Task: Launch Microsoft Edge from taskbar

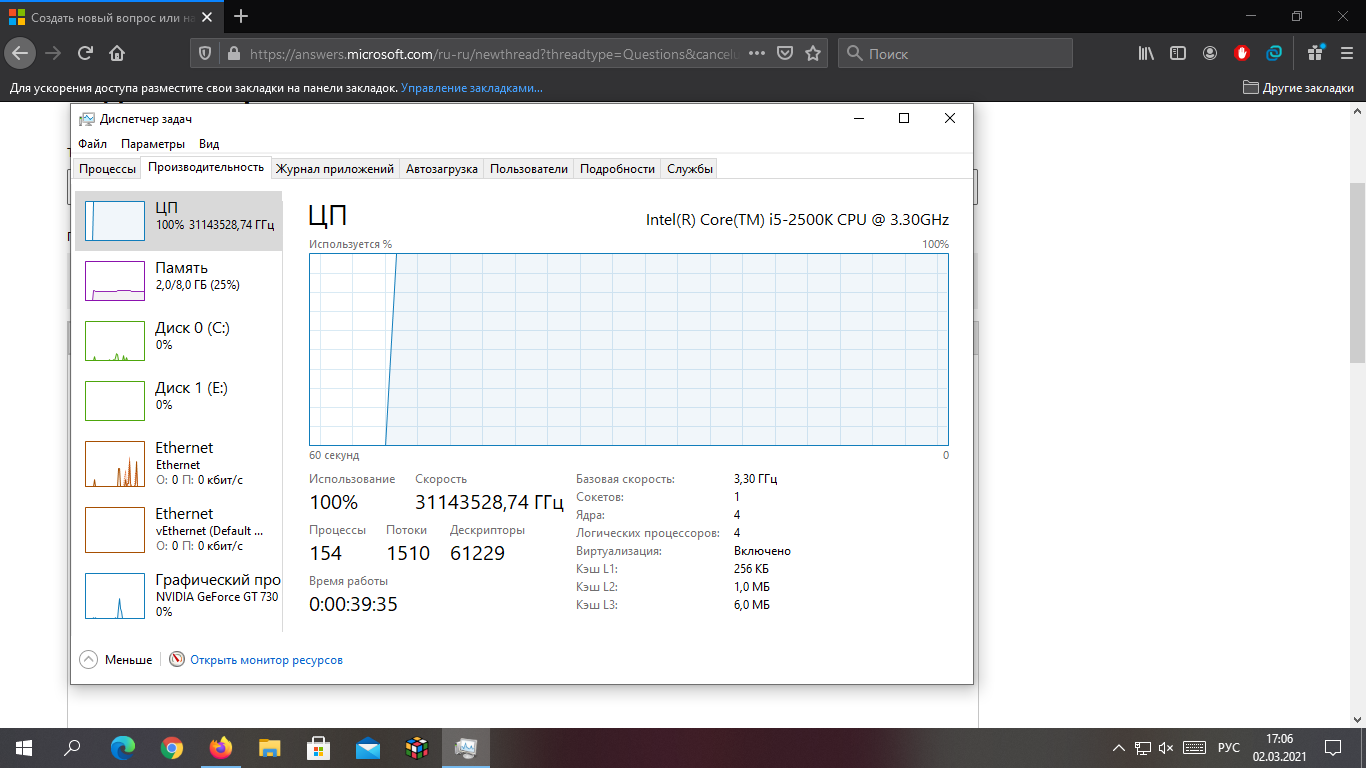Action: (122, 748)
